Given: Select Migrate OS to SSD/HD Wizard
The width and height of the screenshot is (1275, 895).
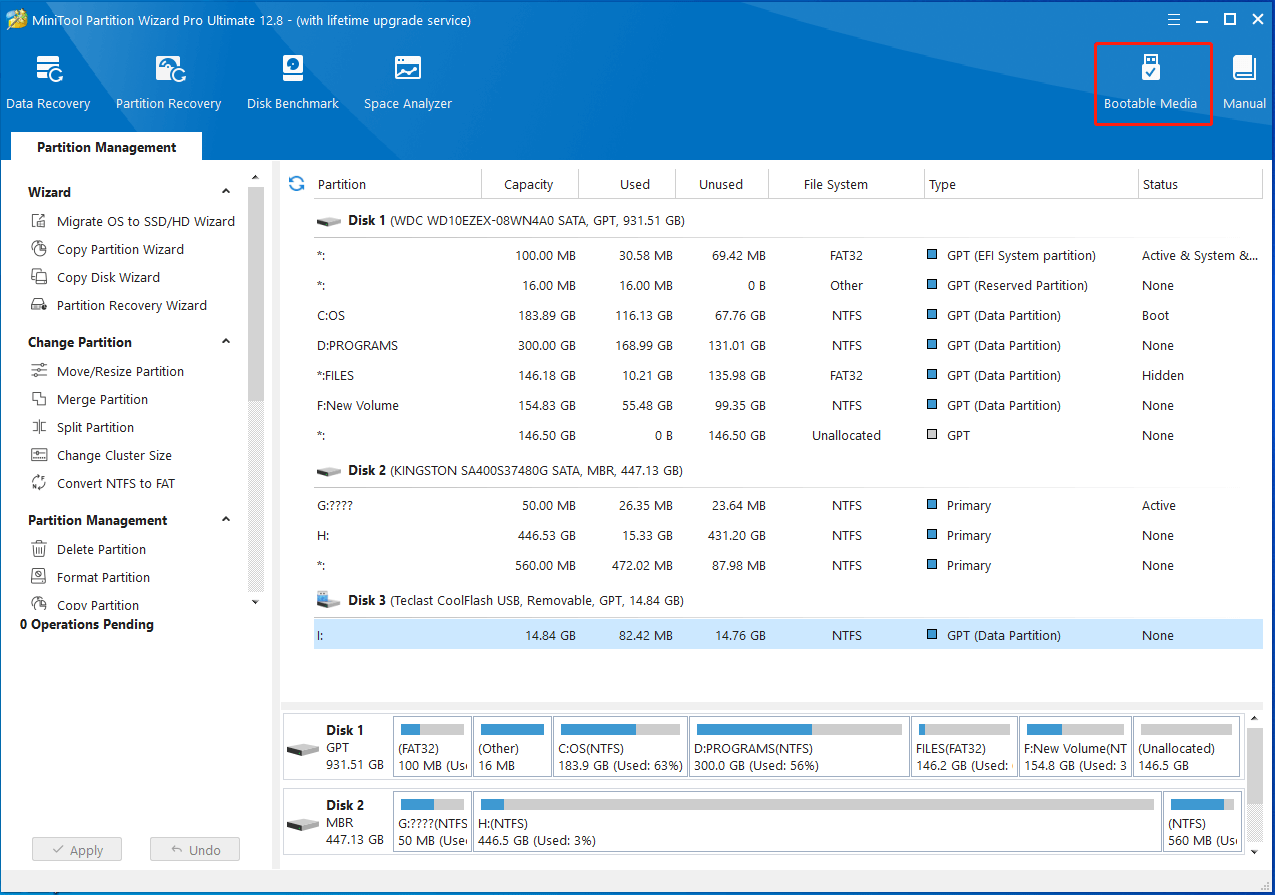Looking at the screenshot, I should coord(145,222).
